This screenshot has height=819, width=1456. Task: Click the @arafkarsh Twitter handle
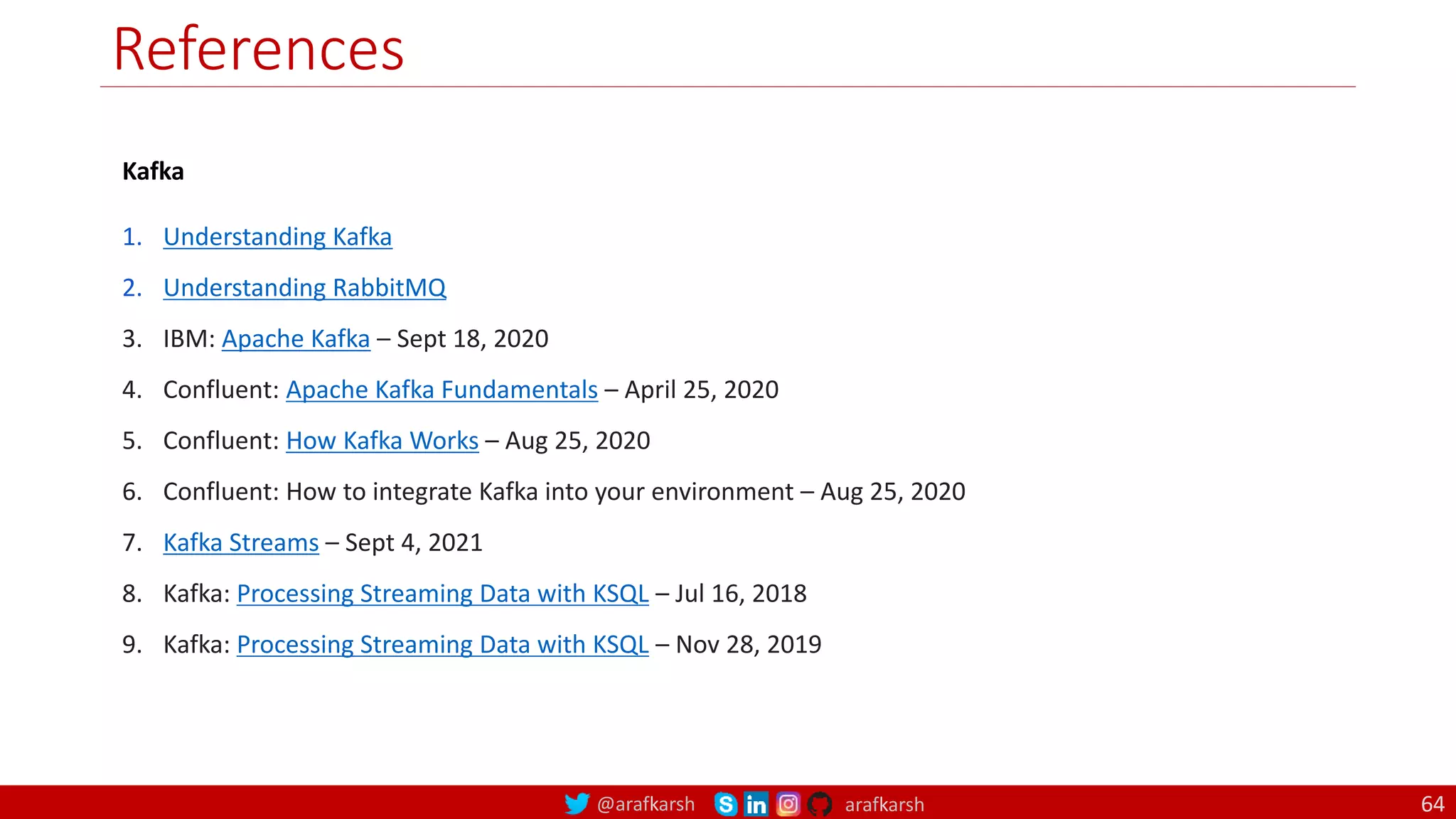[x=646, y=804]
